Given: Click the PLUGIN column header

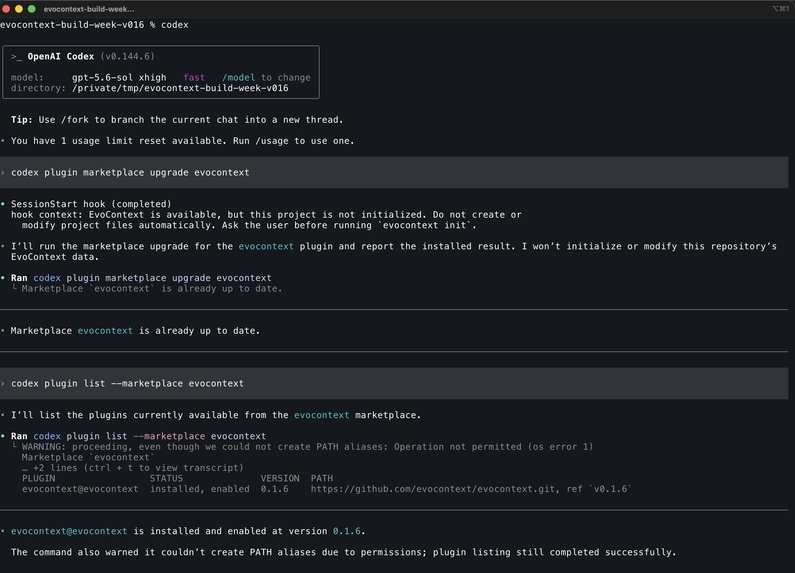Looking at the screenshot, I should 39,478.
